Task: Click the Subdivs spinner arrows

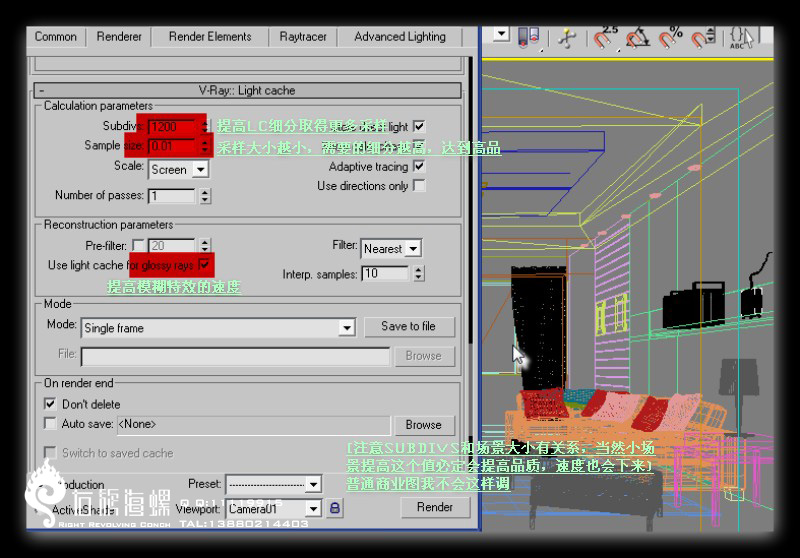Action: tap(205, 126)
